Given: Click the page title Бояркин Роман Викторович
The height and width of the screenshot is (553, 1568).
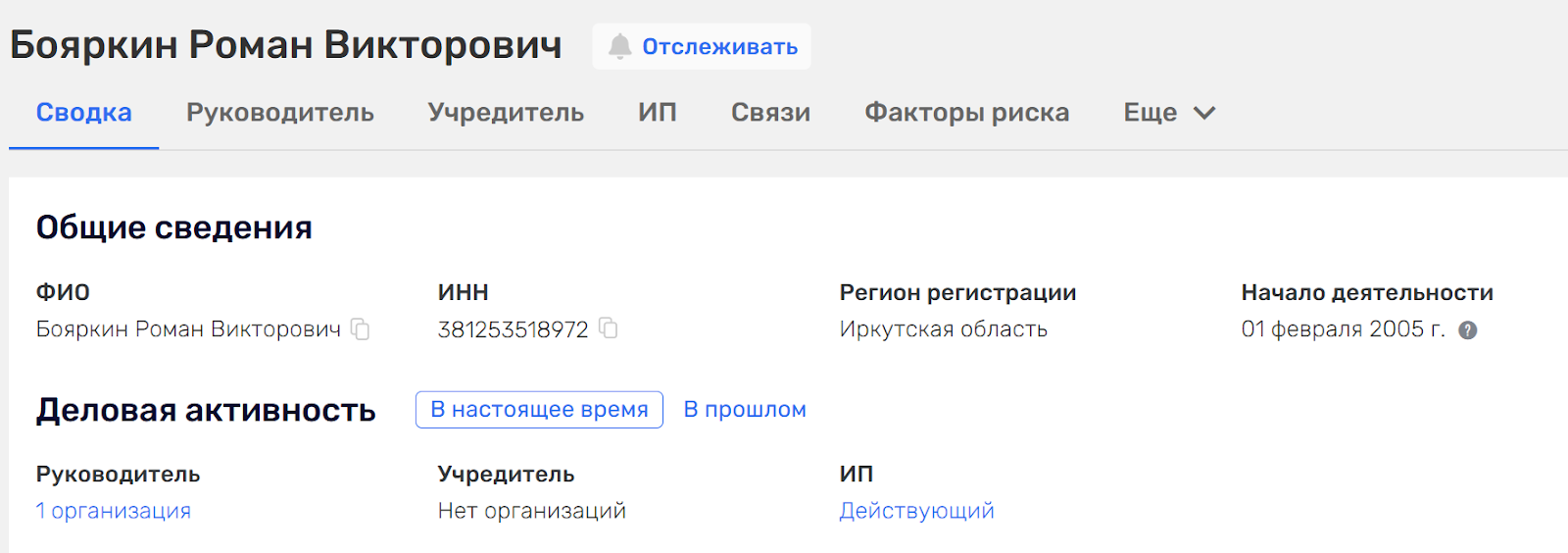Looking at the screenshot, I should 286,45.
